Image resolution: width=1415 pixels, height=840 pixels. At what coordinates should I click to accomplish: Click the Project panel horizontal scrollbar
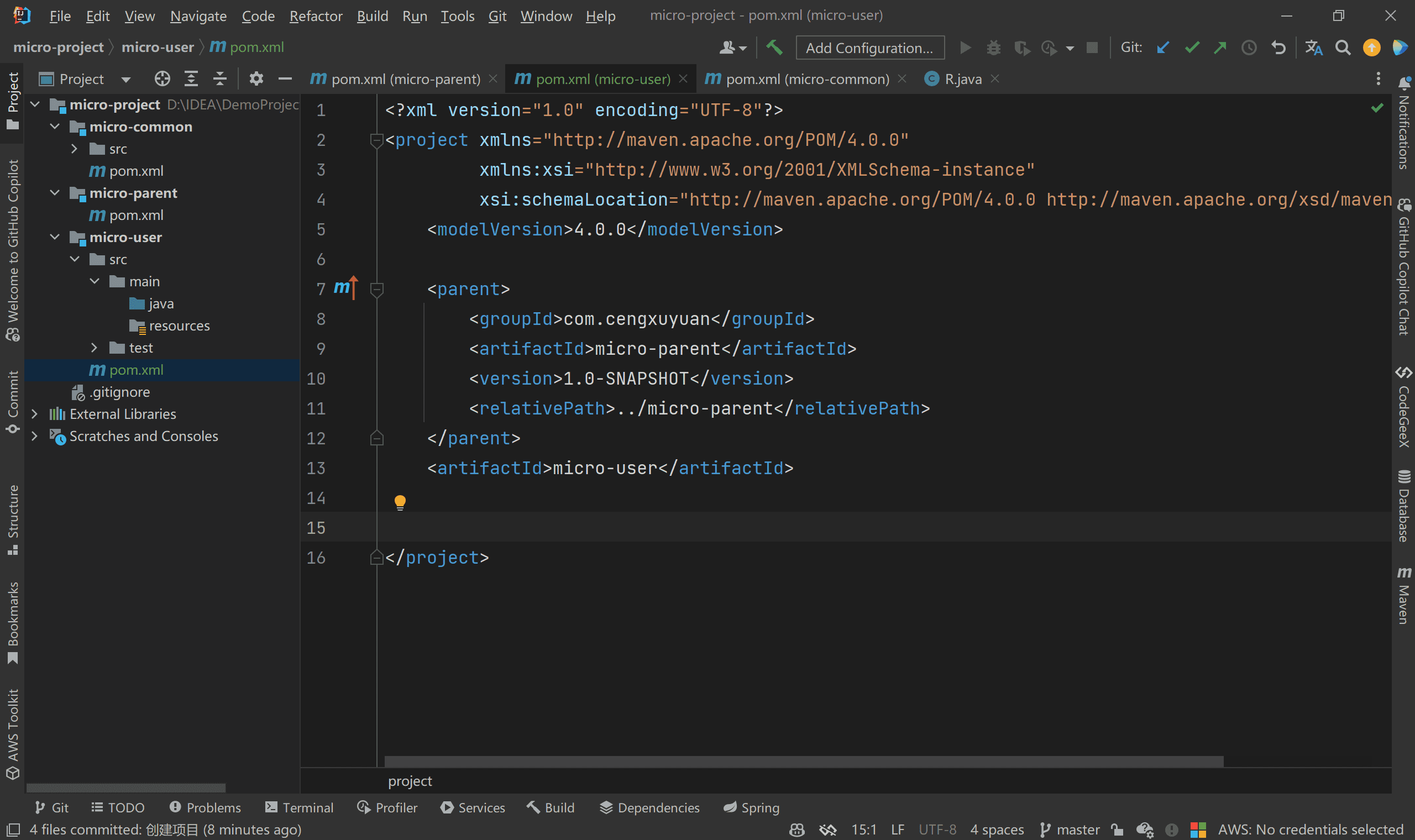[x=125, y=788]
